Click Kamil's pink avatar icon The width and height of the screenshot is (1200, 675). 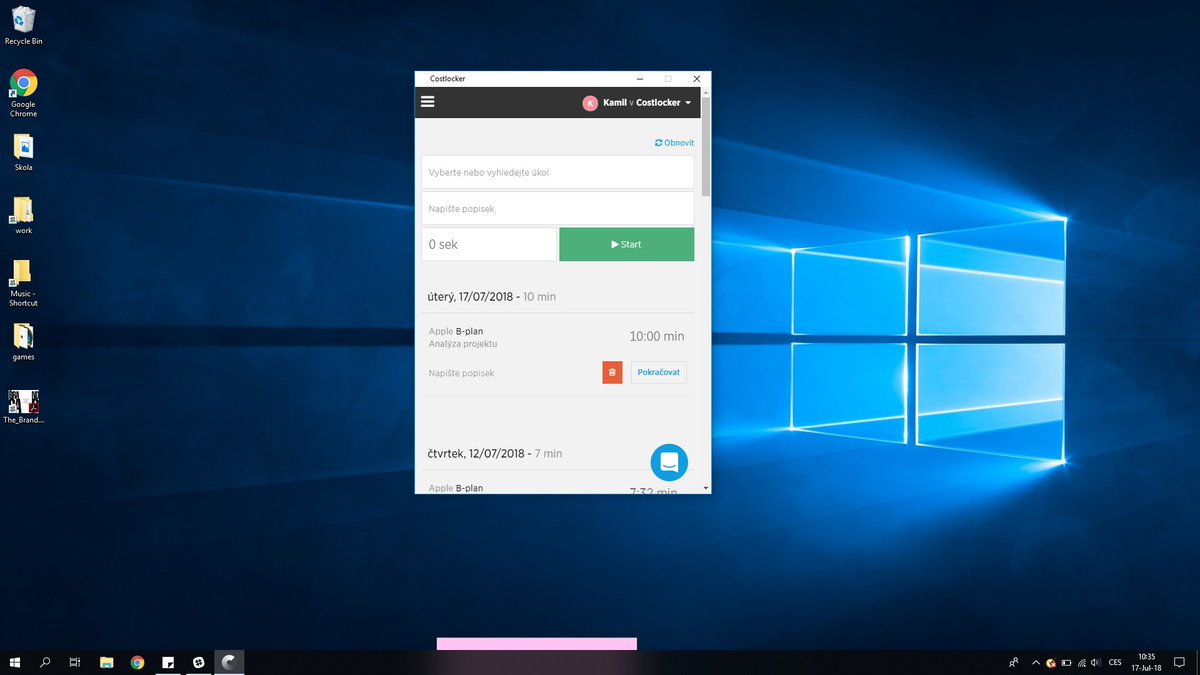point(588,102)
